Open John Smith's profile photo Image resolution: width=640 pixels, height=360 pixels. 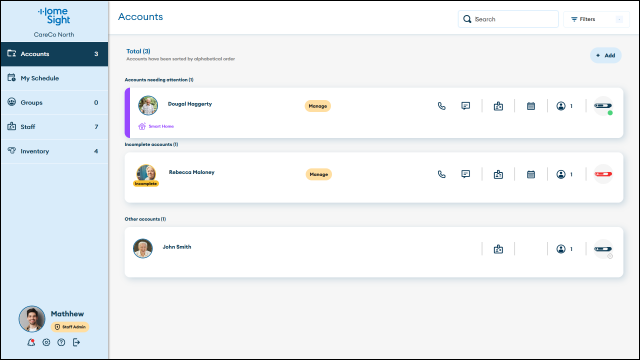(143, 248)
